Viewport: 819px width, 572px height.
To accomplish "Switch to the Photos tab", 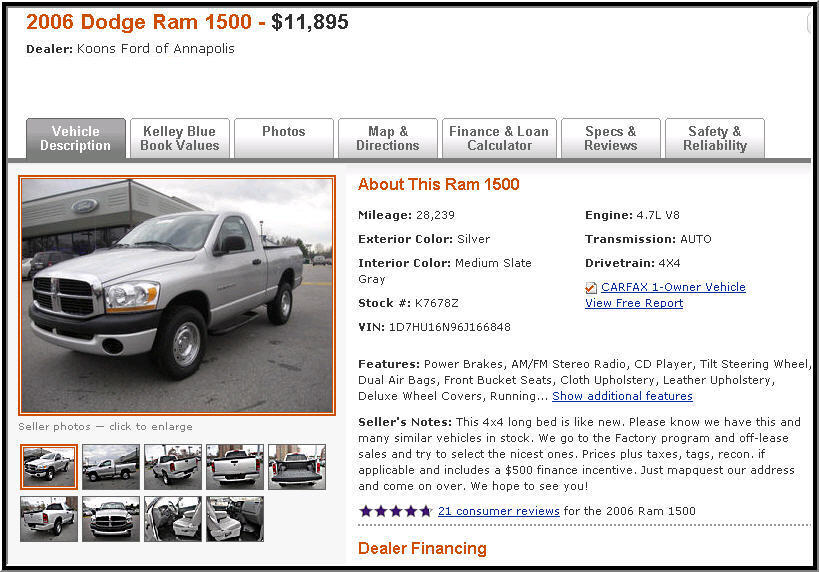I will click(284, 138).
